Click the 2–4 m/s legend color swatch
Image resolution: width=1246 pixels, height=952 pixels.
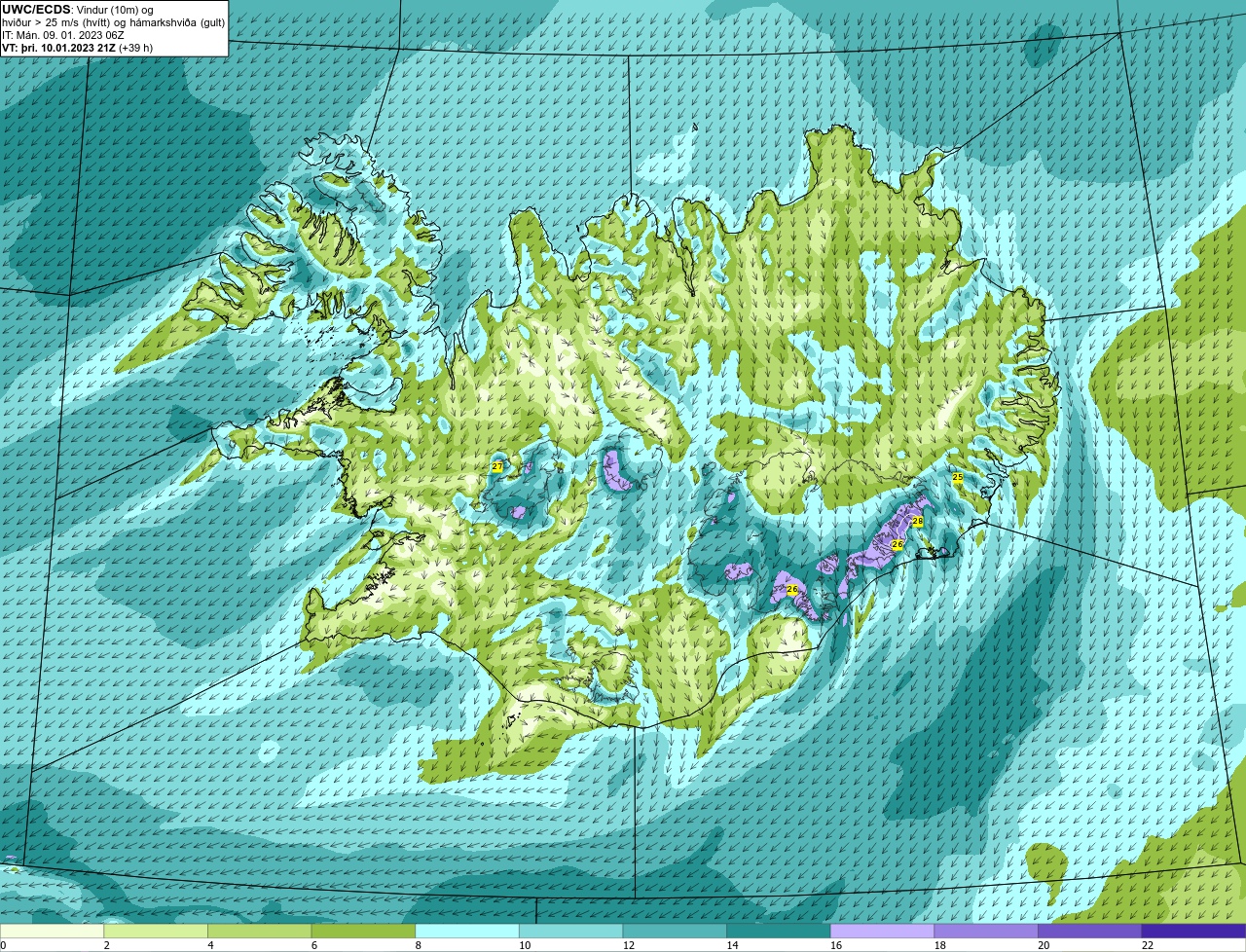point(156,931)
